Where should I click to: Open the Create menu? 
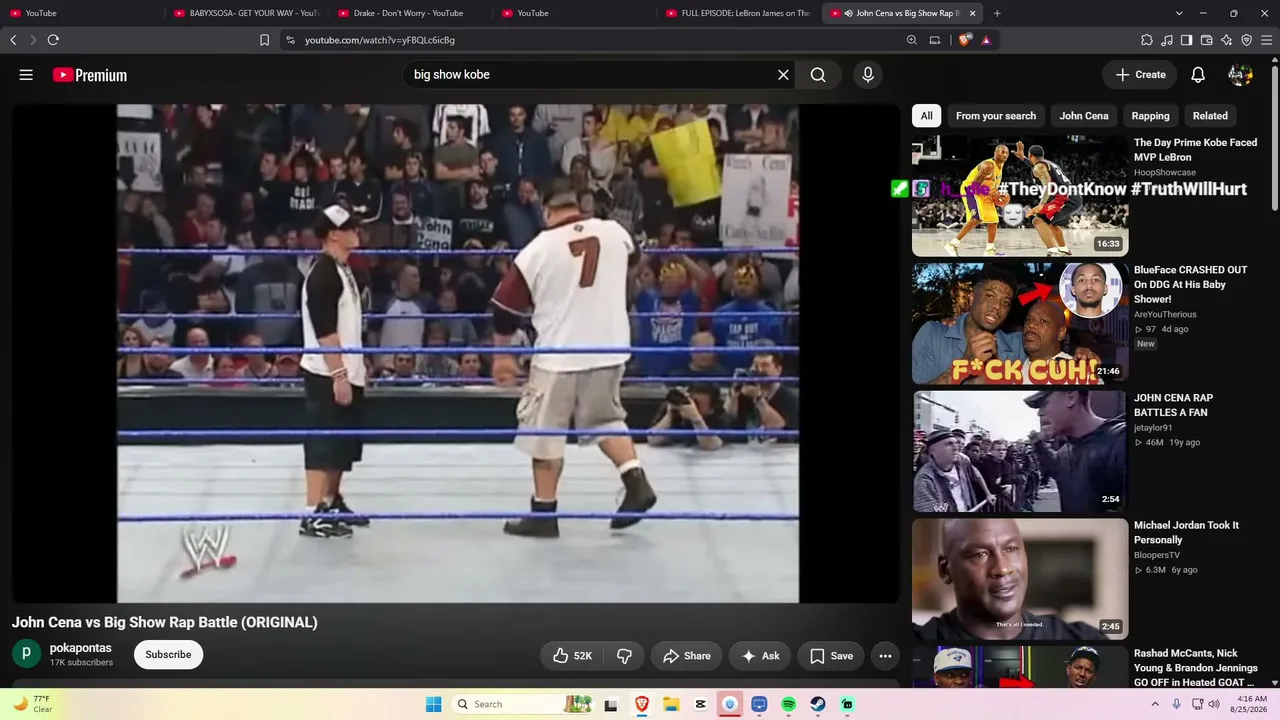(x=1140, y=75)
